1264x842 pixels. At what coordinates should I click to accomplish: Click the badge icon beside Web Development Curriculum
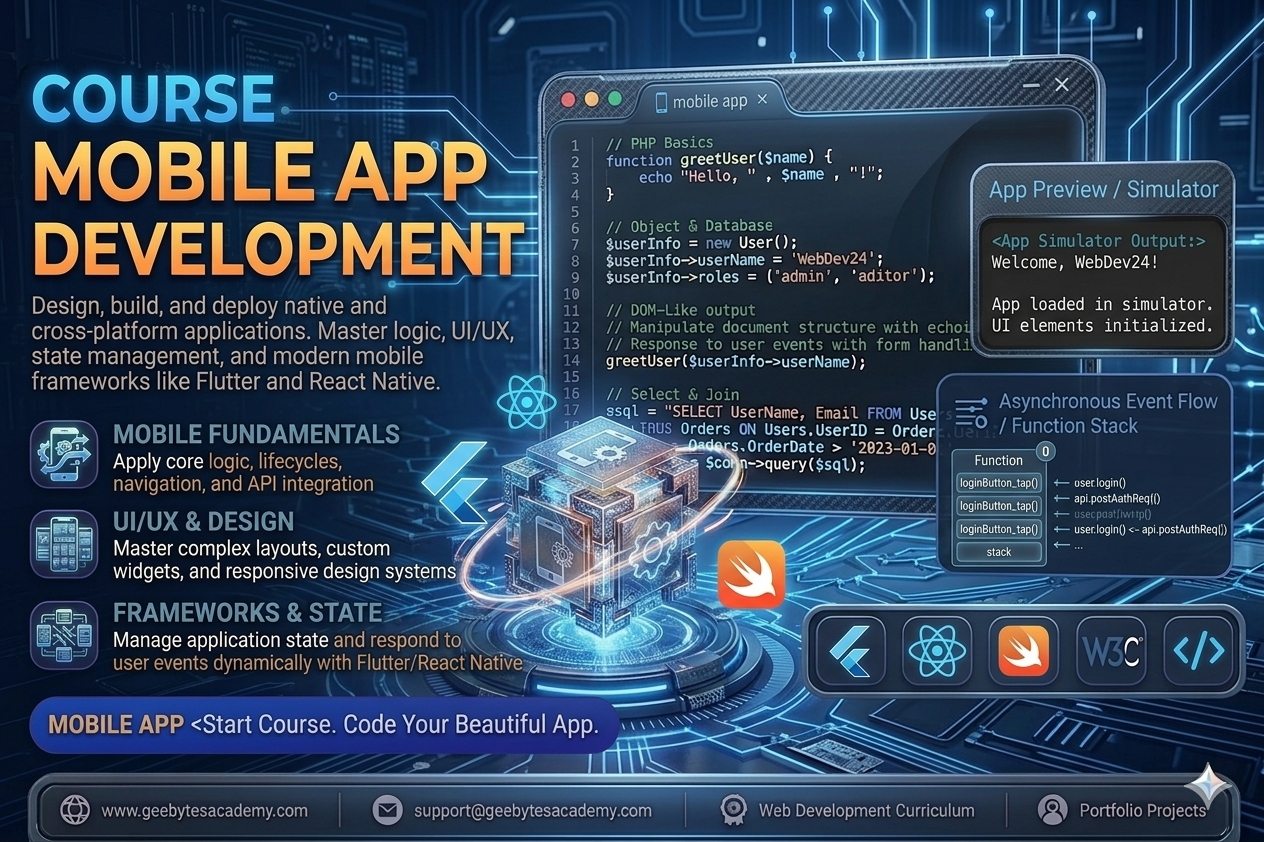click(x=734, y=810)
